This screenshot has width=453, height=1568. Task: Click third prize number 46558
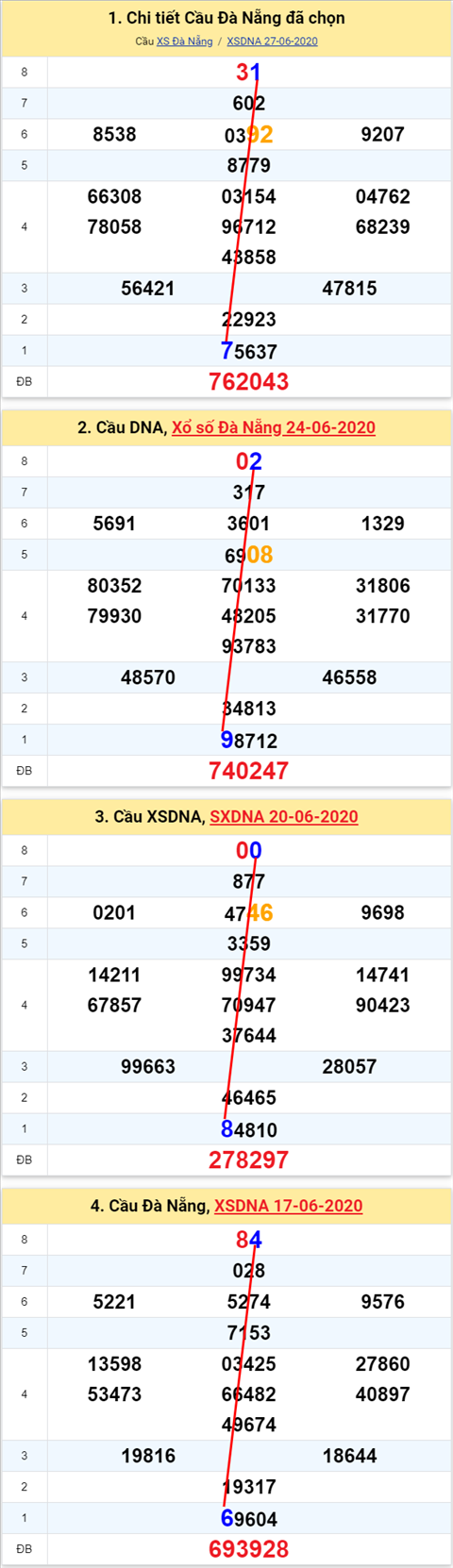pyautogui.click(x=349, y=677)
